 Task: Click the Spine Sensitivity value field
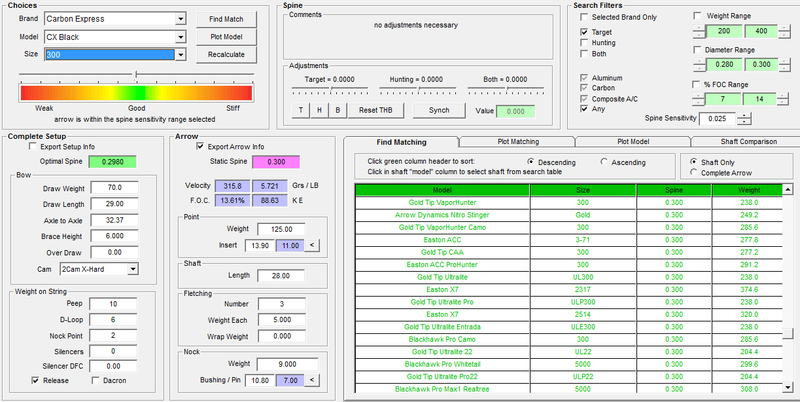718,118
